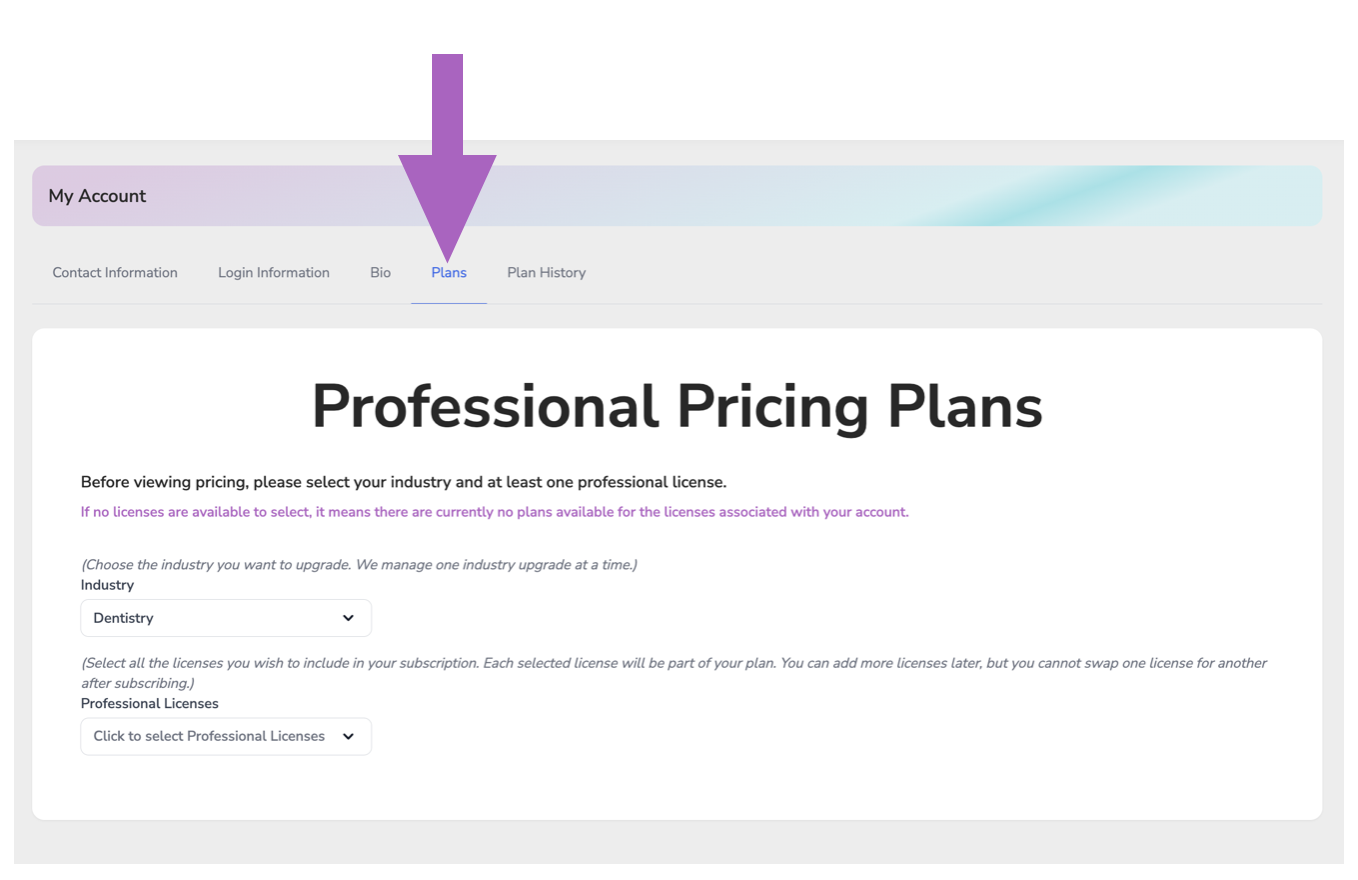Click the 'Click to select Professional Licenses' field

coord(207,736)
